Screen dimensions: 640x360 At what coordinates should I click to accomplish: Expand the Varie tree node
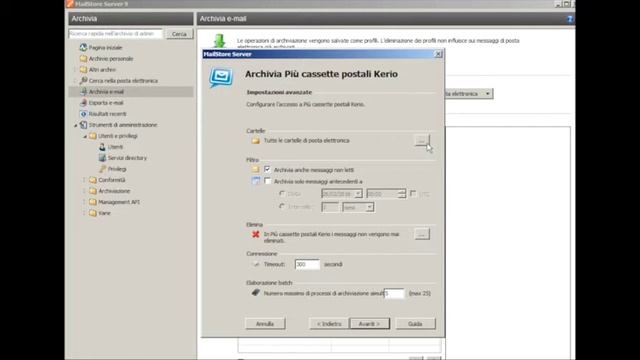point(85,213)
